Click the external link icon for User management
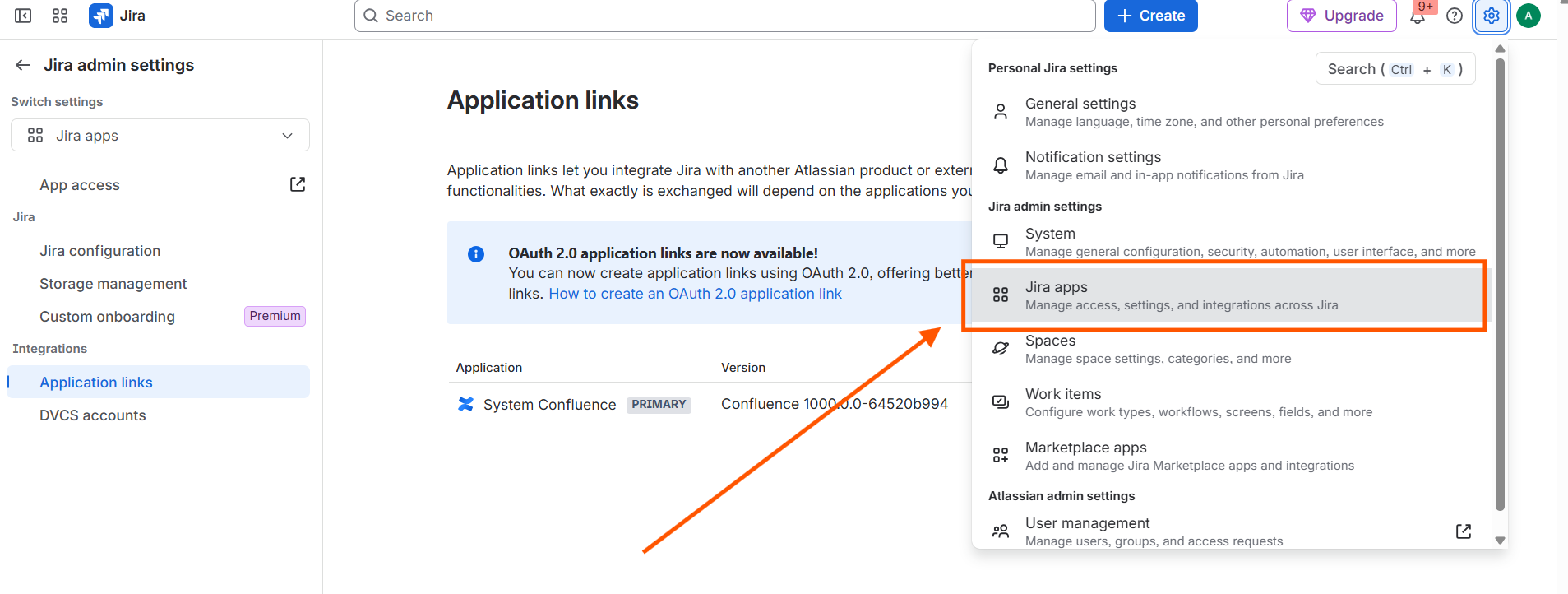Image resolution: width=1568 pixels, height=594 pixels. (1464, 531)
